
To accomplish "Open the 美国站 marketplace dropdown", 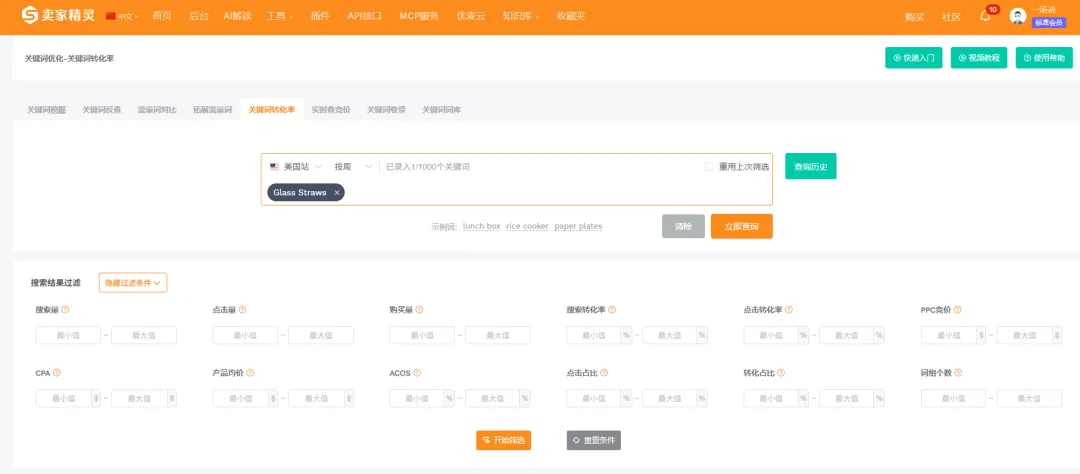I will [295, 167].
